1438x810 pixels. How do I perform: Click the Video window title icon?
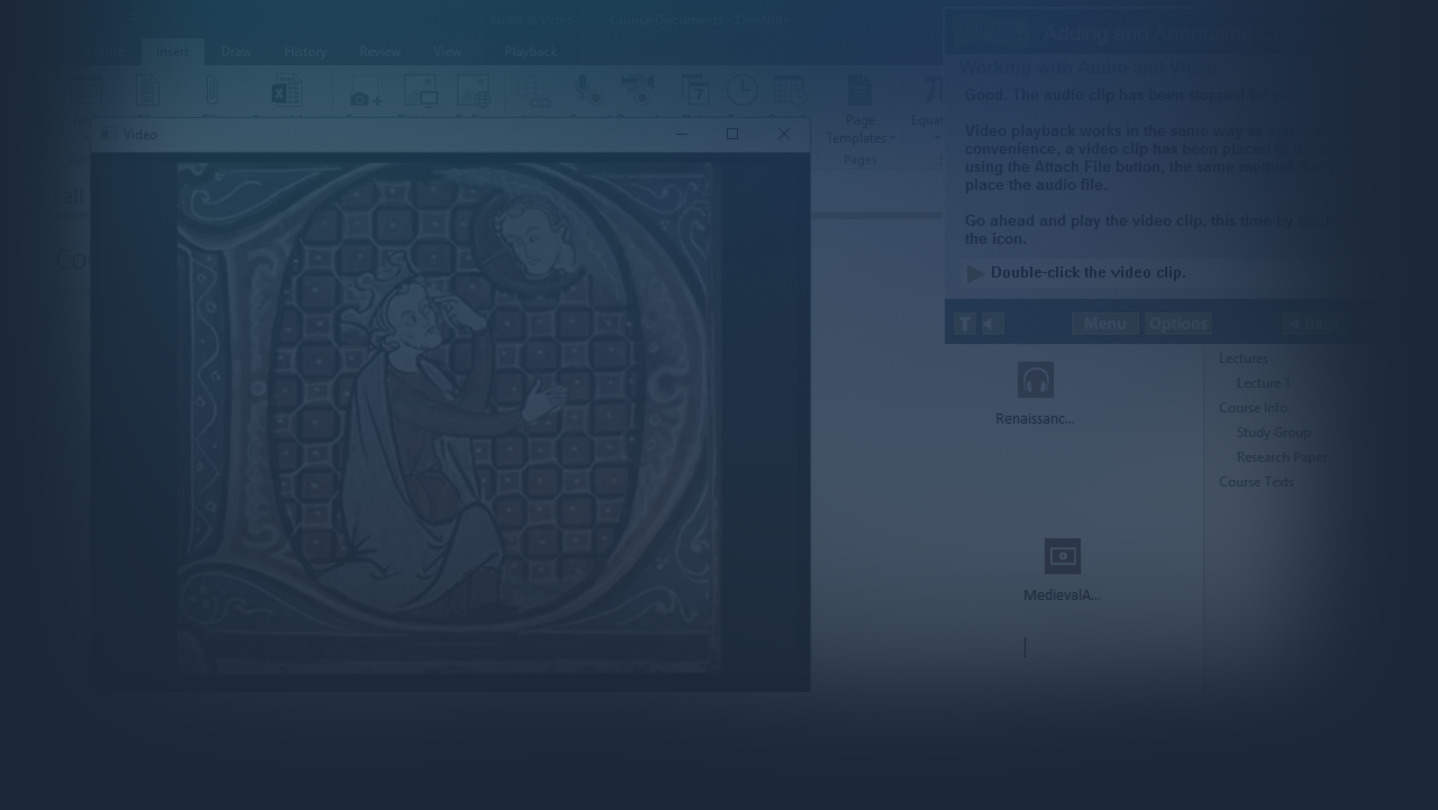click(108, 134)
